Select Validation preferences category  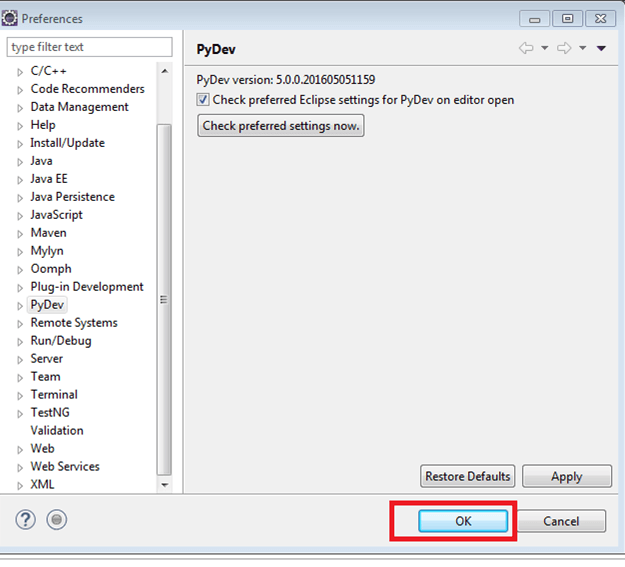pyautogui.click(x=57, y=430)
